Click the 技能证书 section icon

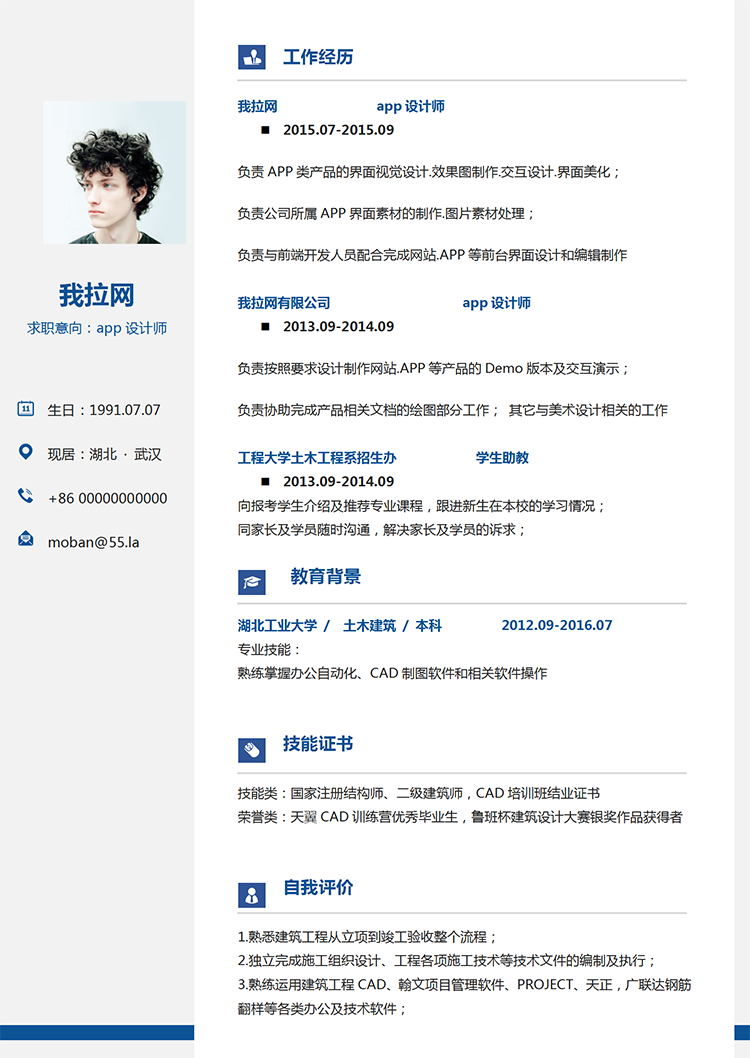[x=251, y=749]
